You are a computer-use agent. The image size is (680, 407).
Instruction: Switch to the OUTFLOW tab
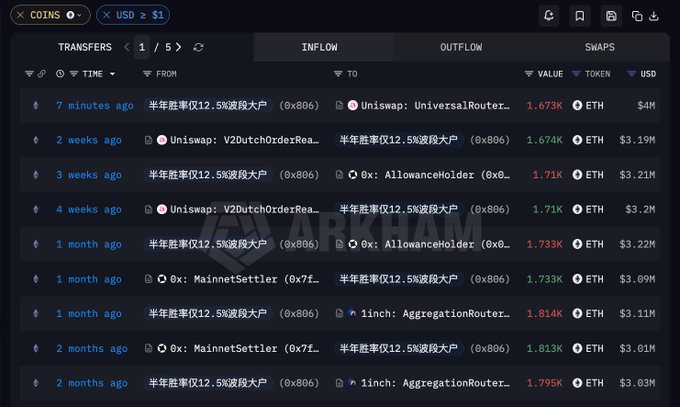[461, 47]
